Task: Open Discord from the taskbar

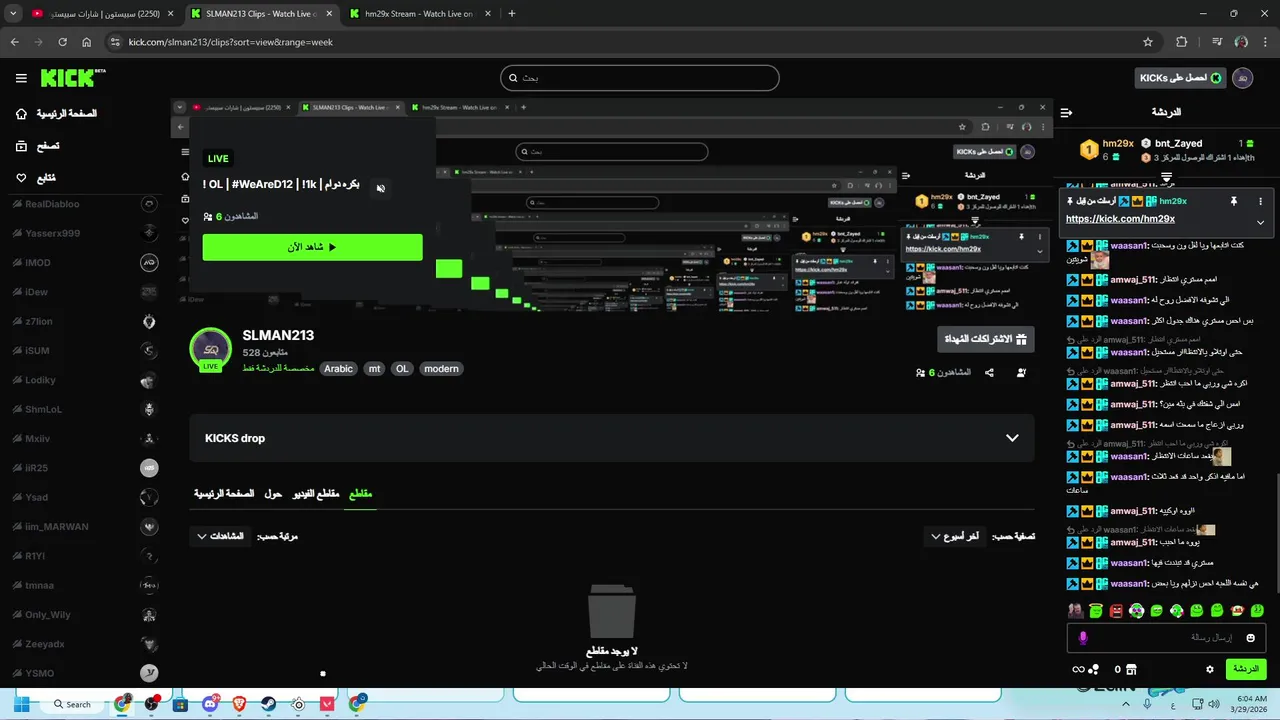Action: [210, 704]
